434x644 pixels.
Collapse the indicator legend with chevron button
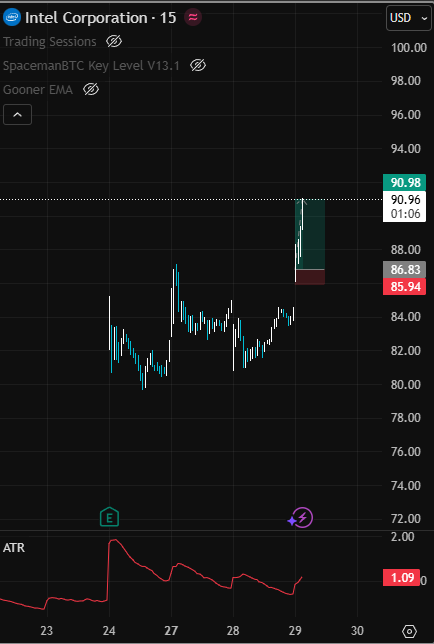point(17,115)
